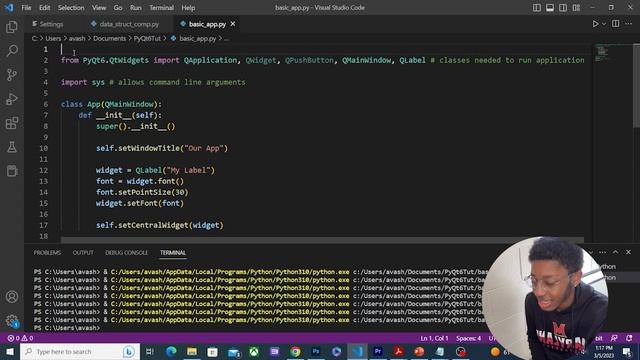Viewport: 640px width, 360px height.
Task: Open Run and Debug view
Action: (x=12, y=99)
